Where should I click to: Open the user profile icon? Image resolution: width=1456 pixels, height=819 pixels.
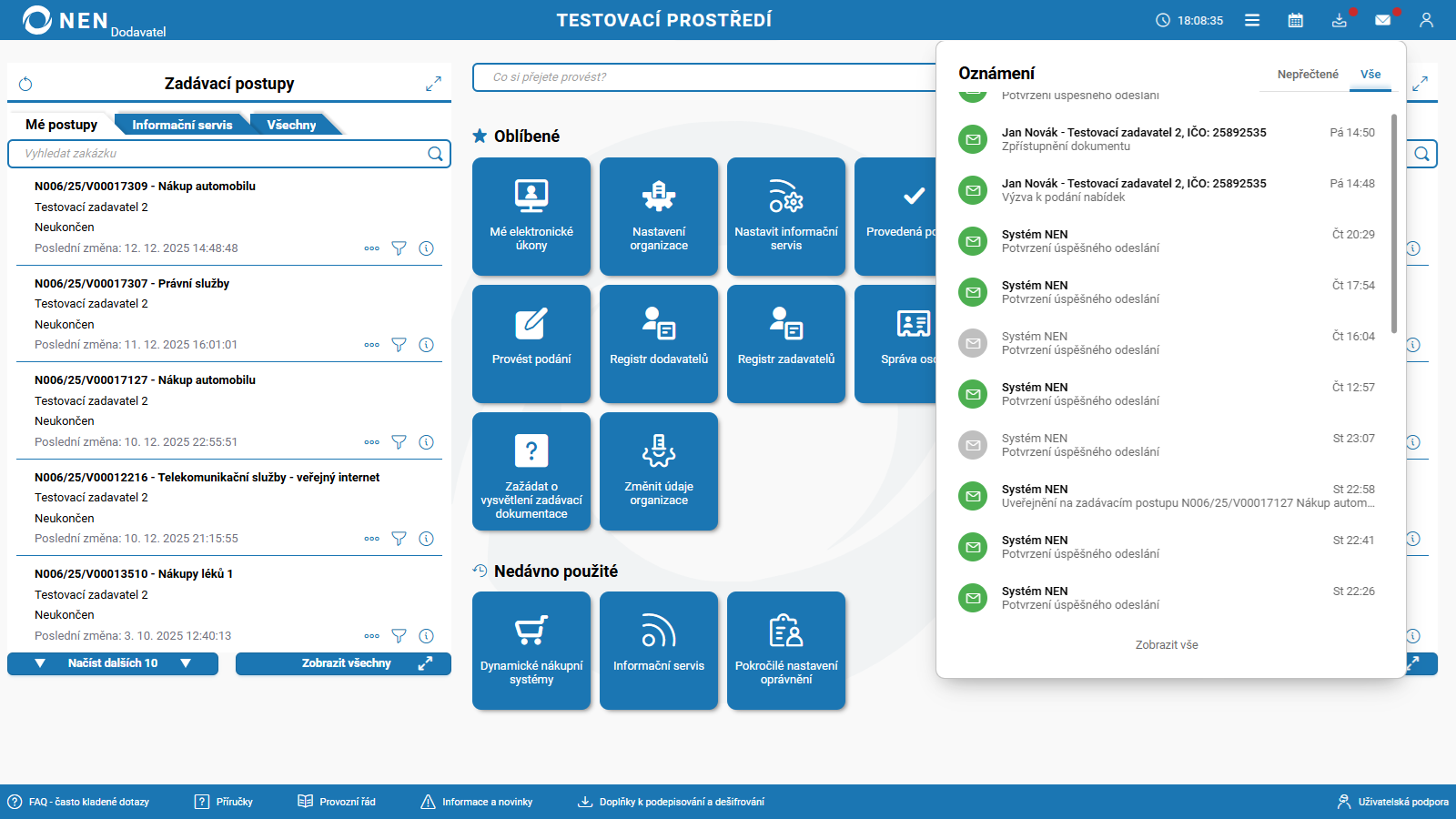coord(1426,20)
